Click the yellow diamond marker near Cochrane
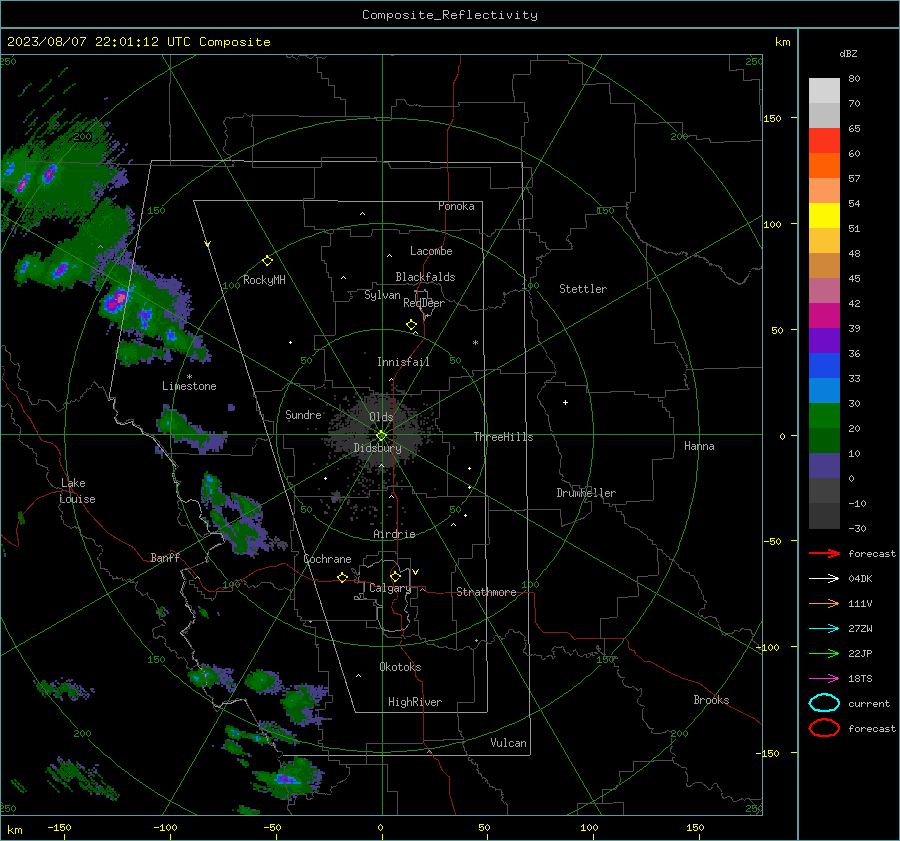This screenshot has height=841, width=900. [342, 577]
